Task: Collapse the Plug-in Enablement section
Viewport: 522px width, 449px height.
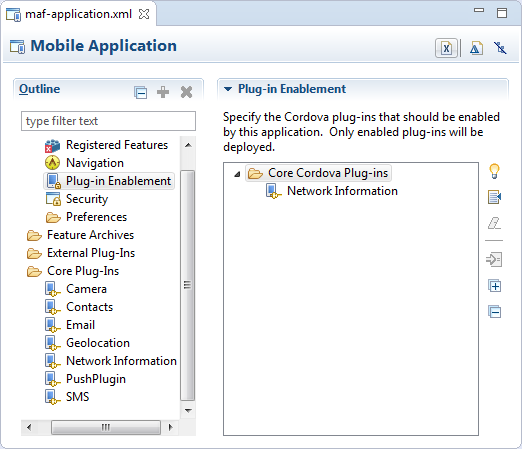Action: tap(228, 89)
